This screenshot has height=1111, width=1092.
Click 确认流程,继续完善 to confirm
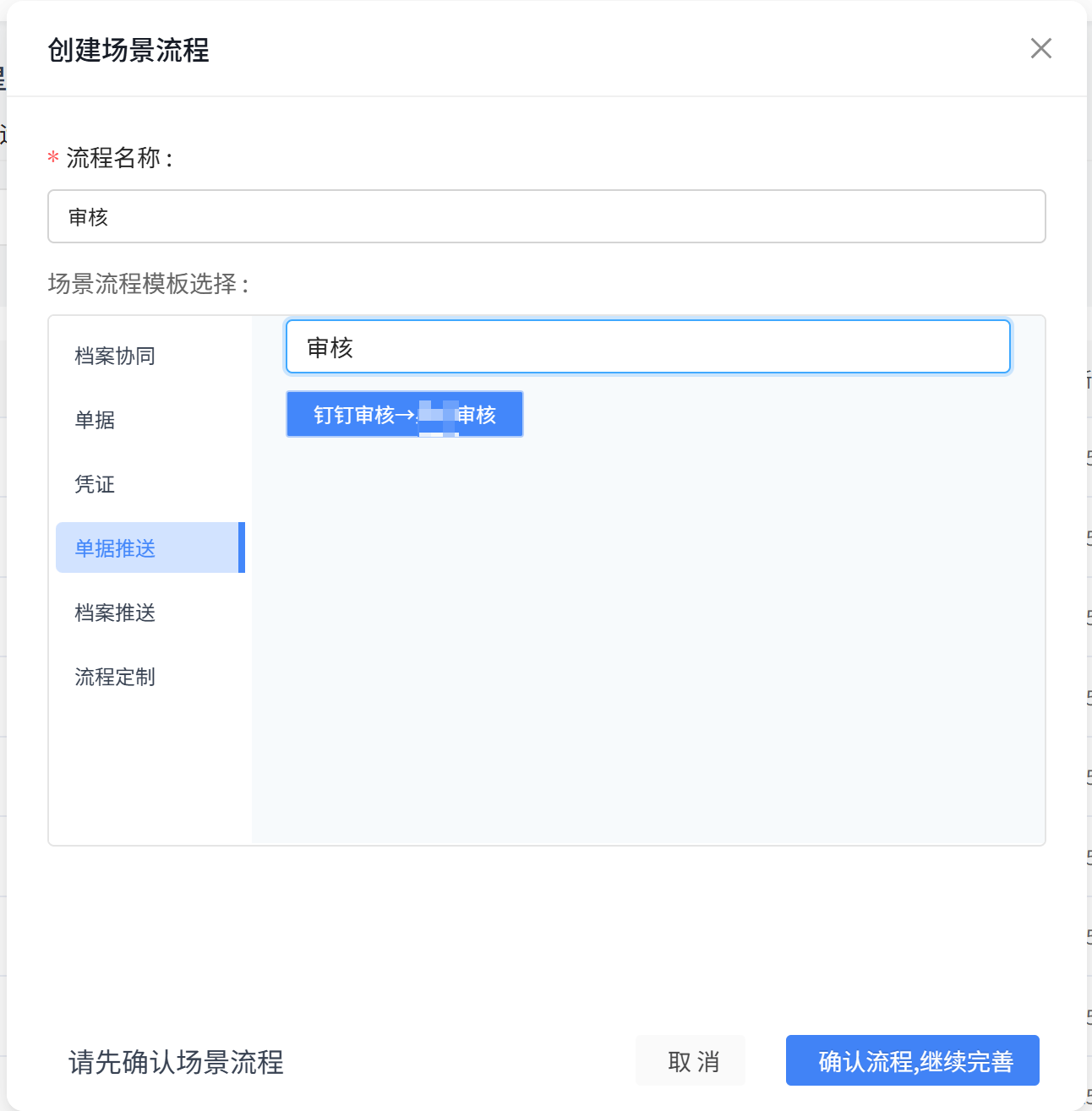pos(912,1061)
